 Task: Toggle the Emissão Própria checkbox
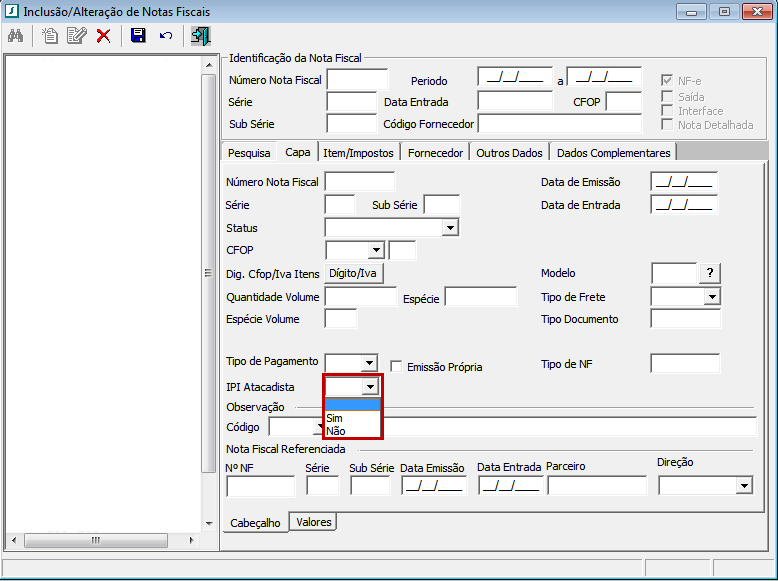tap(396, 367)
